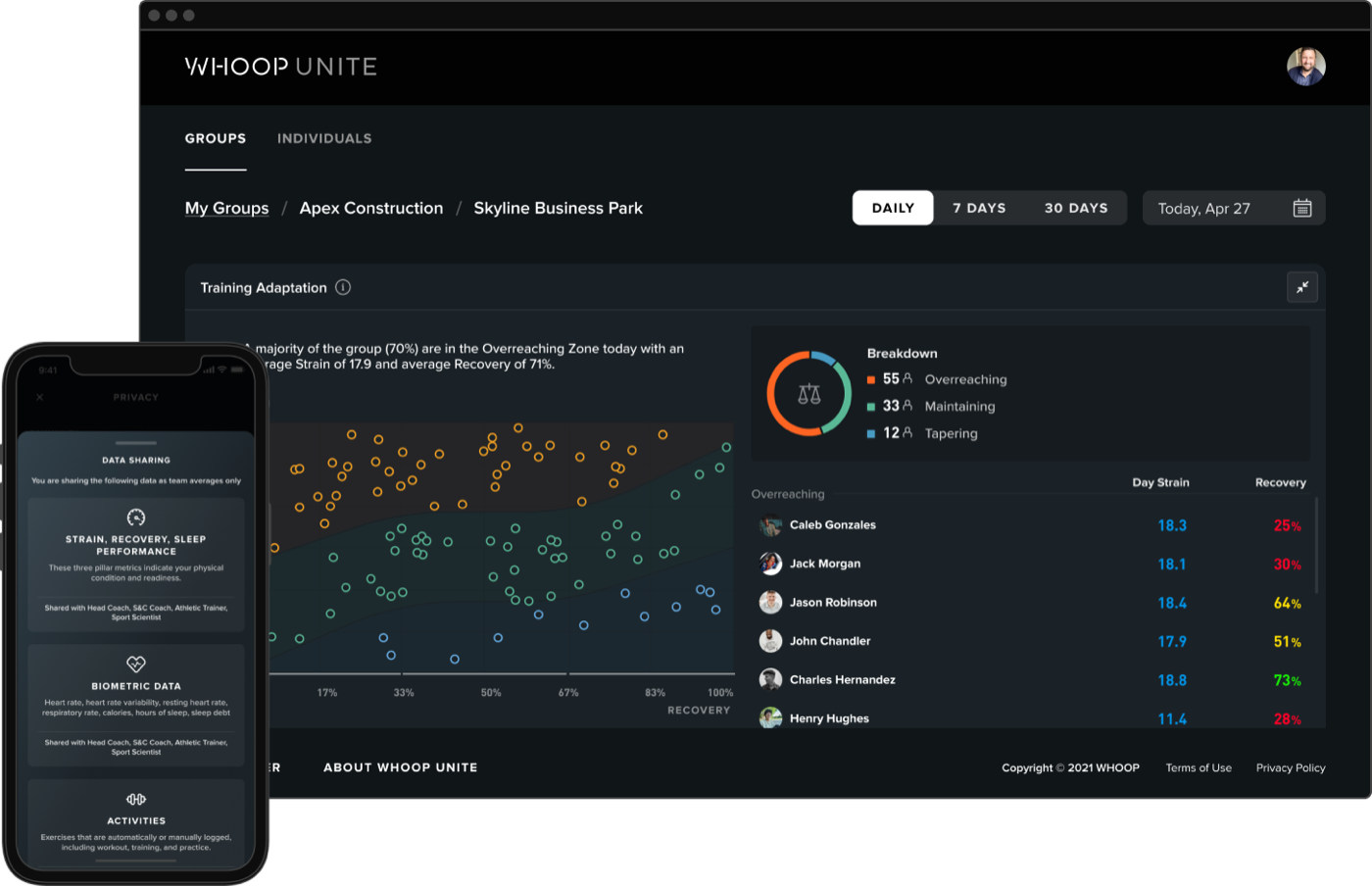Open Skyline Business Park breadcrumb
The height and width of the screenshot is (886, 1372).
pyautogui.click(x=559, y=208)
